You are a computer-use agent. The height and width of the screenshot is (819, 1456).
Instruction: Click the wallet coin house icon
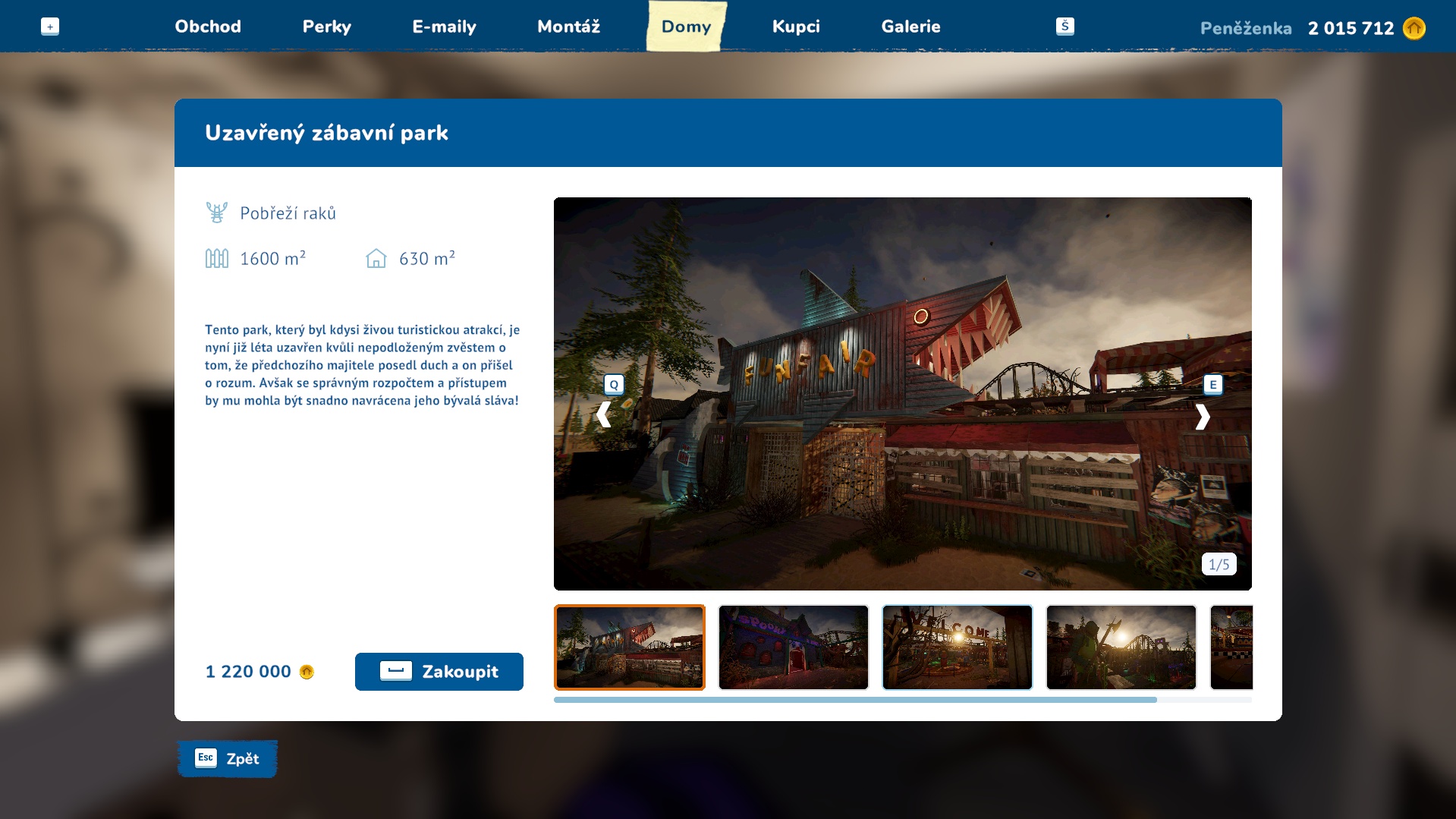point(1414,28)
